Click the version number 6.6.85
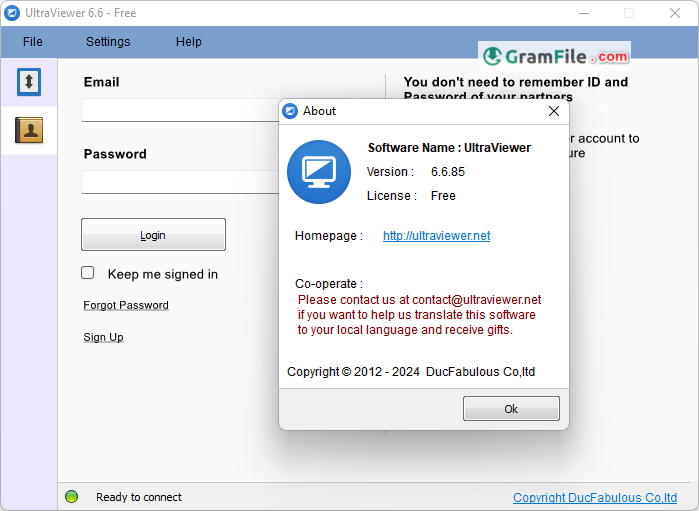699x511 pixels. click(448, 172)
